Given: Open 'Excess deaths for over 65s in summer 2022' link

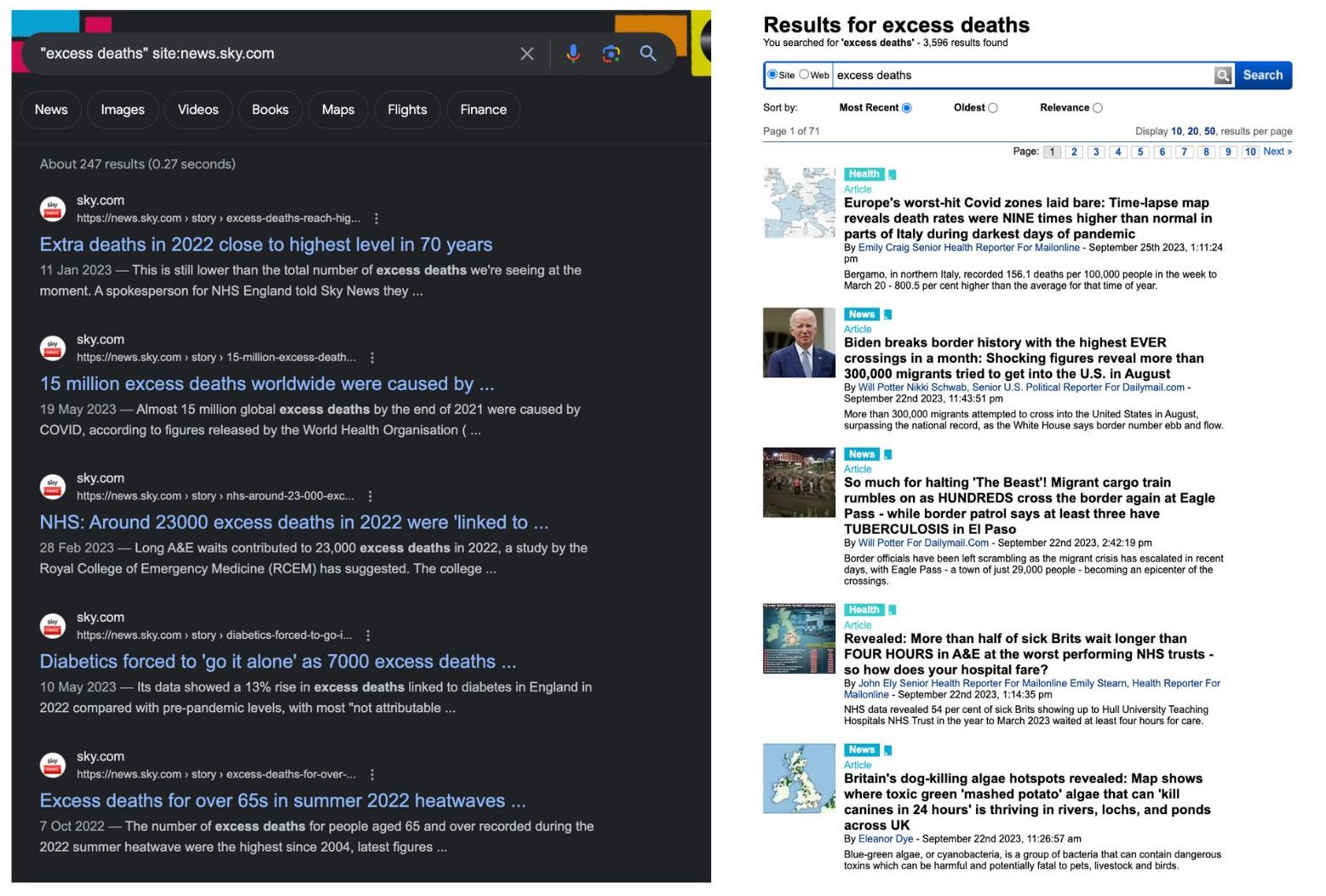Looking at the screenshot, I should click(283, 801).
